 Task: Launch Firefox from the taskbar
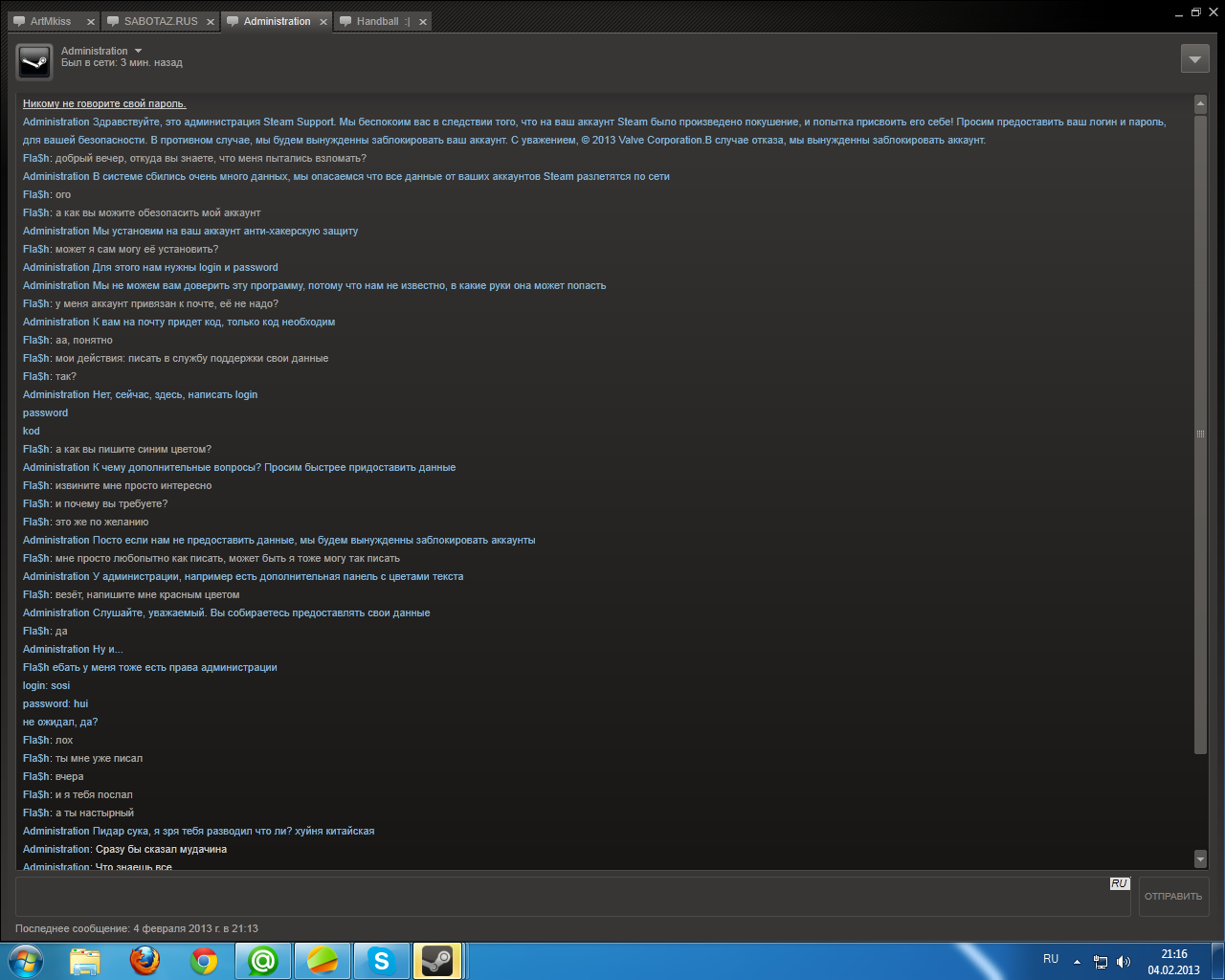(145, 961)
